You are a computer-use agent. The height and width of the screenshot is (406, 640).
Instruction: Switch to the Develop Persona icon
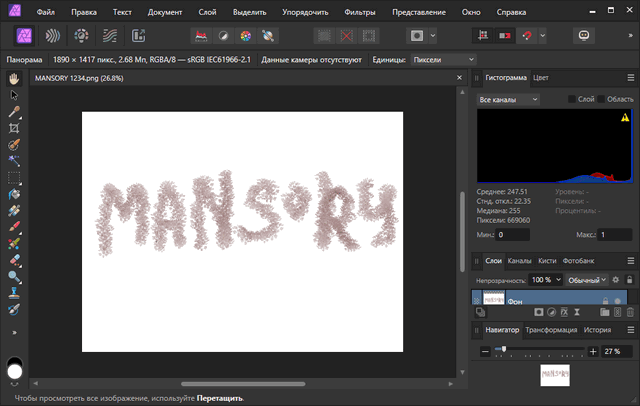point(82,36)
